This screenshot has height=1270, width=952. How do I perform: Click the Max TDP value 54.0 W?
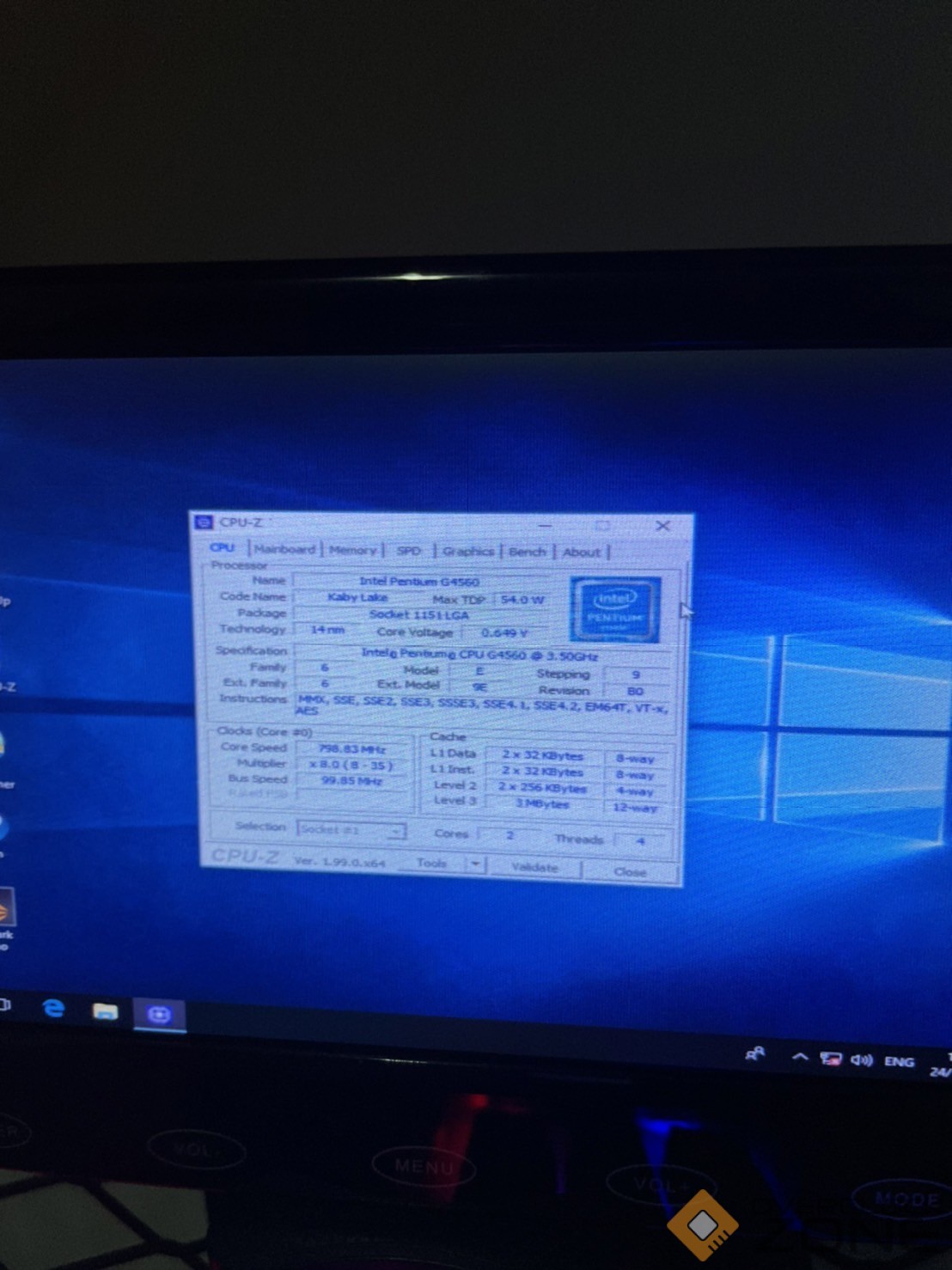coord(522,600)
